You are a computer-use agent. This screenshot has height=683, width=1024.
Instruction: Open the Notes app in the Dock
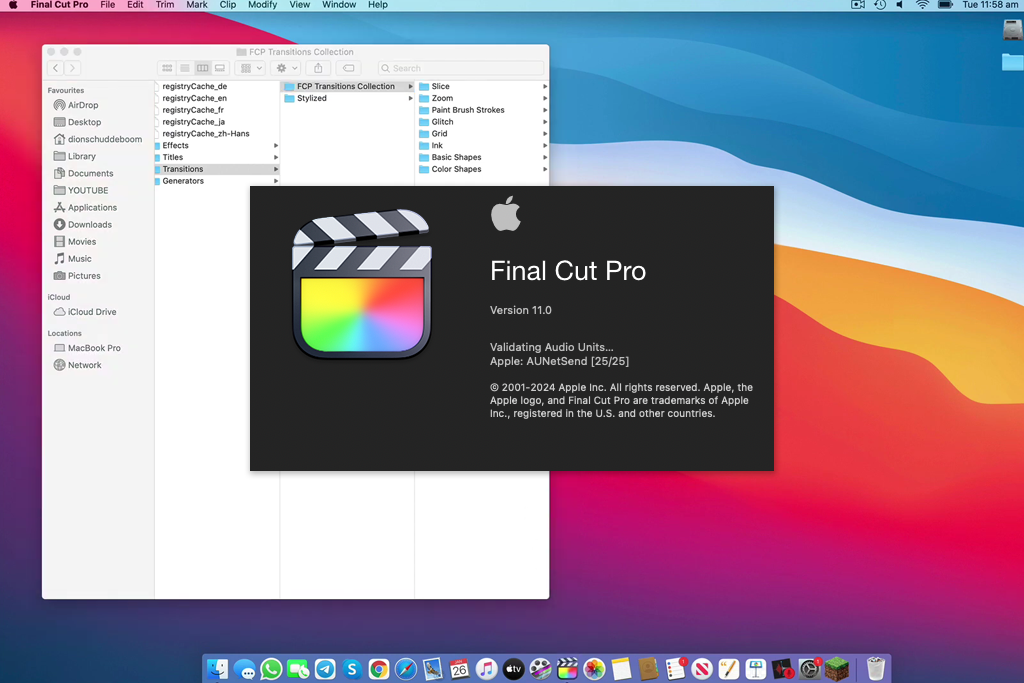pyautogui.click(x=621, y=669)
